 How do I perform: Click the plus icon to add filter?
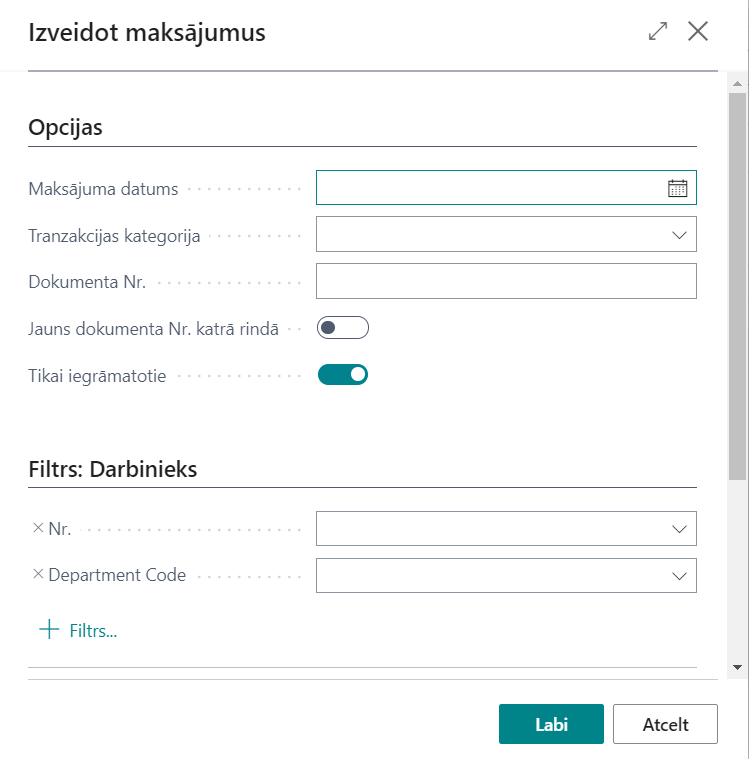48,630
